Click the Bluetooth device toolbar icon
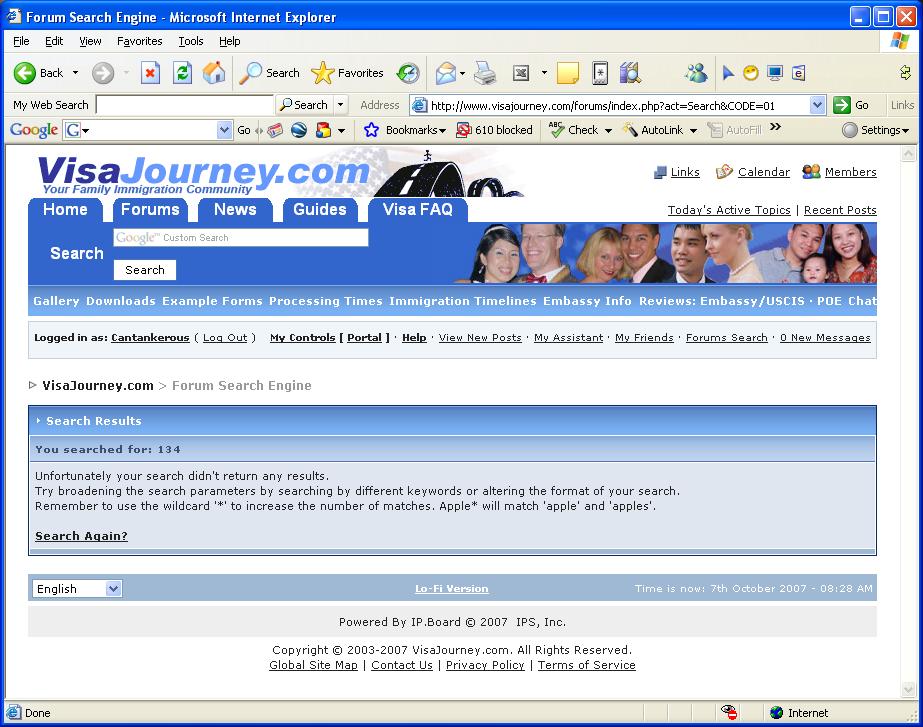Image resolution: width=923 pixels, height=727 pixels. 600,73
